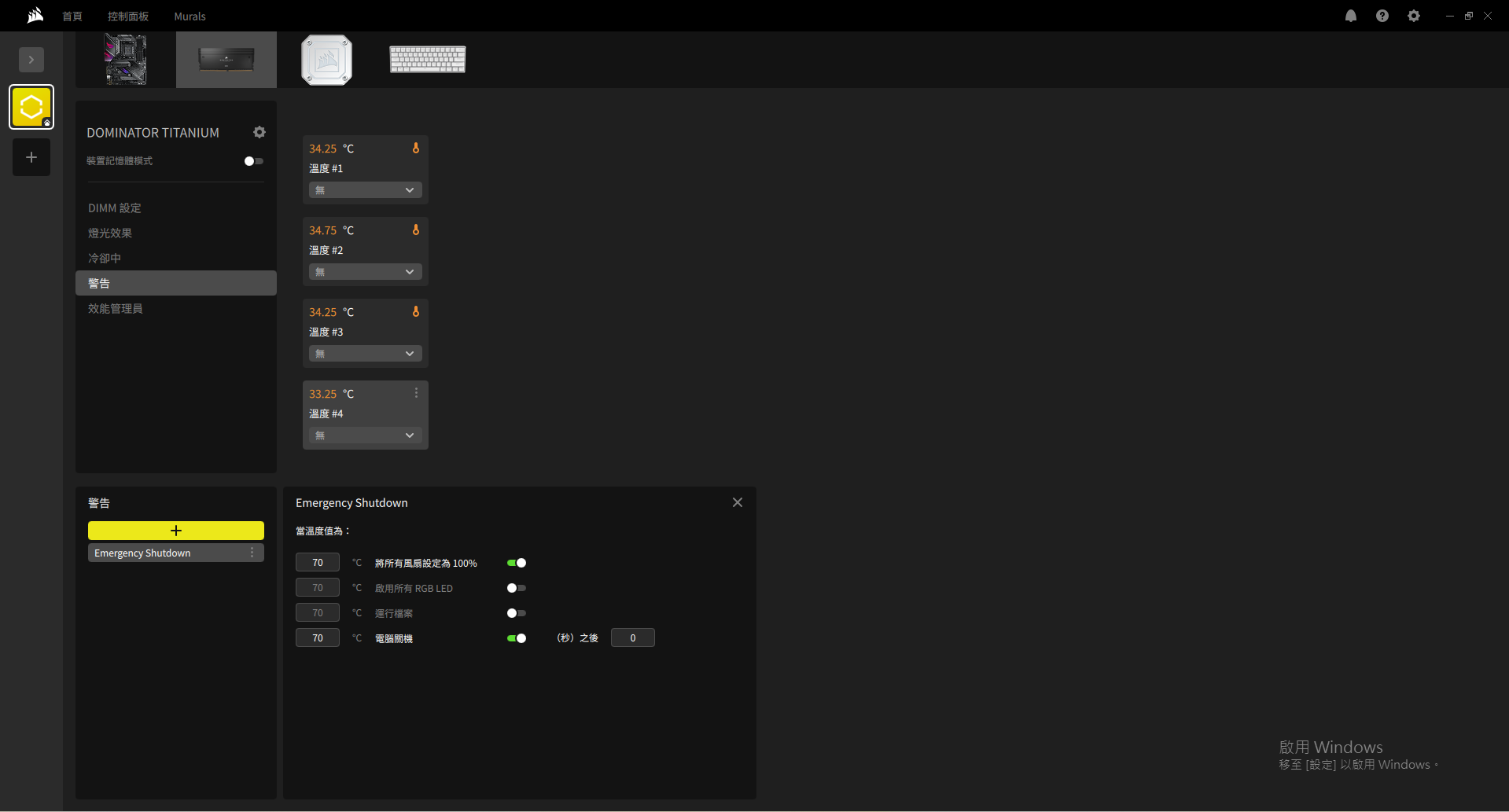Add a new alert with yellow plus button
This screenshot has height=812, width=1509.
176,531
